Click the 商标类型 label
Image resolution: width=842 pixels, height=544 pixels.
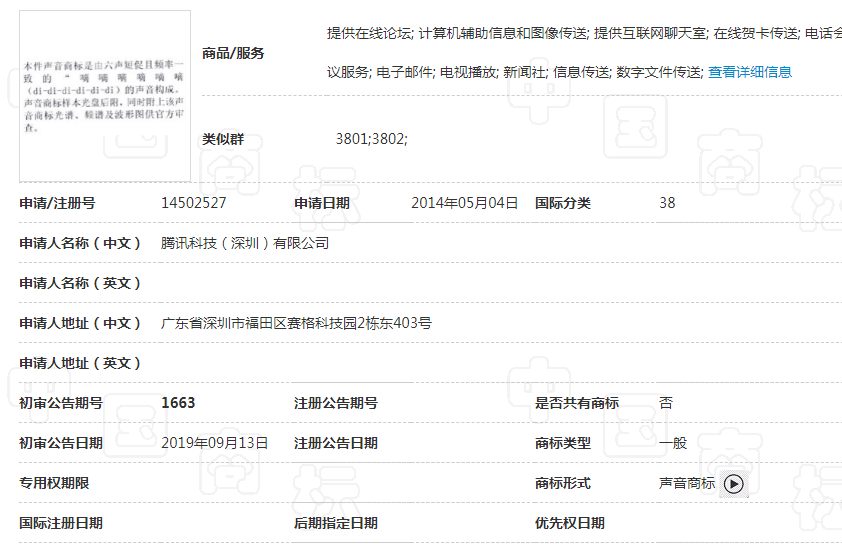click(563, 443)
